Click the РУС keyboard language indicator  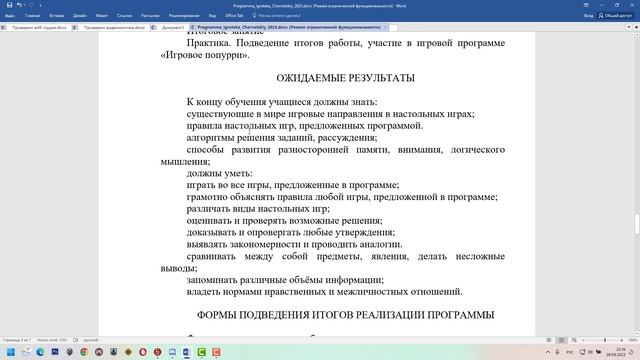570,352
